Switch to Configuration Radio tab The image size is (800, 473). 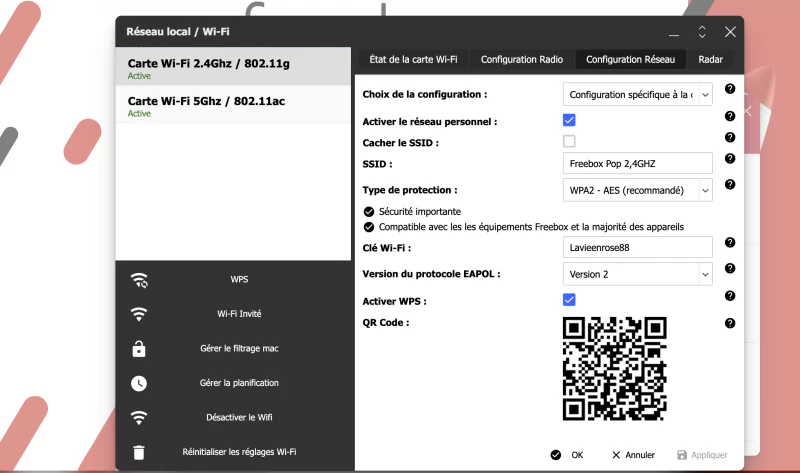pyautogui.click(x=521, y=59)
